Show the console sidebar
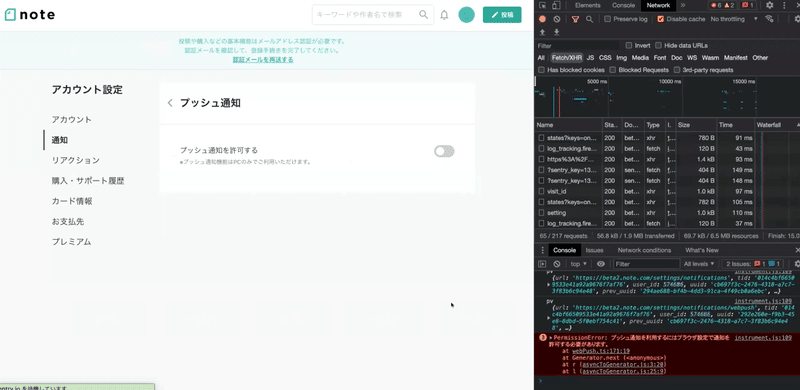The height and width of the screenshot is (390, 800). click(x=542, y=264)
